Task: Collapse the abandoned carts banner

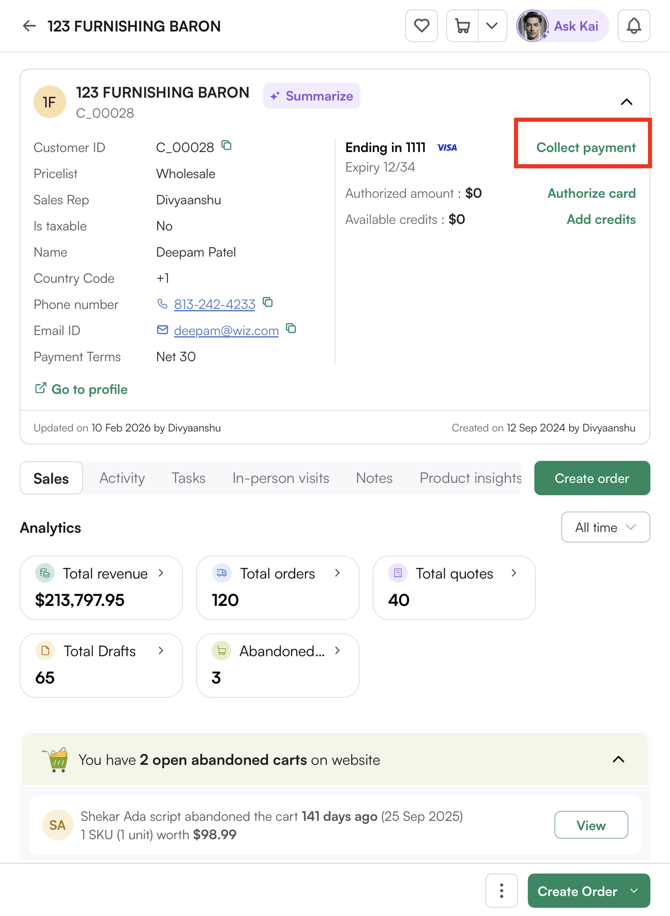Action: [618, 760]
